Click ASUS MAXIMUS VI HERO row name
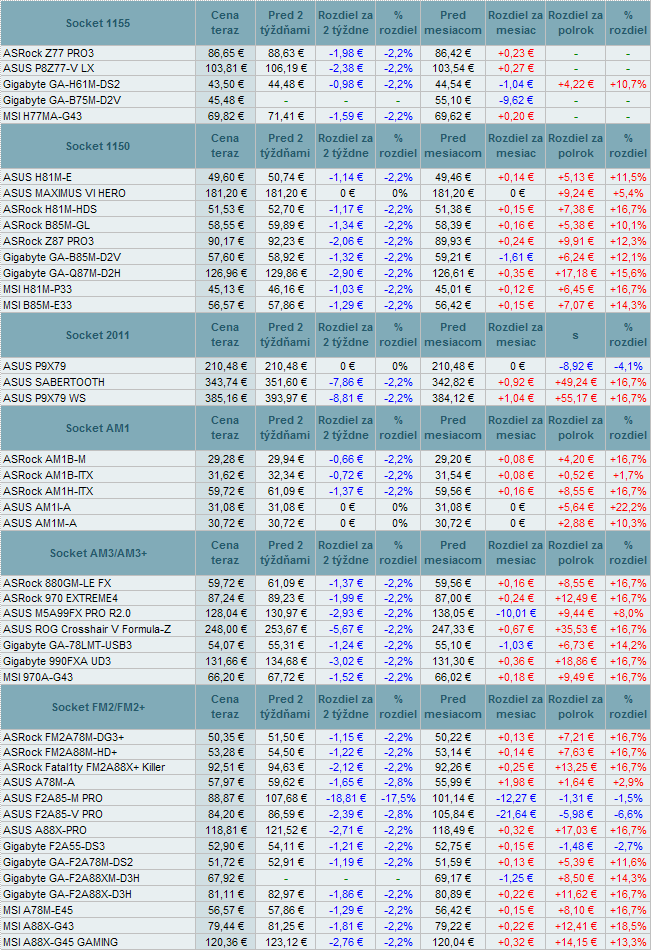This screenshot has width=651, height=950. tap(64, 193)
